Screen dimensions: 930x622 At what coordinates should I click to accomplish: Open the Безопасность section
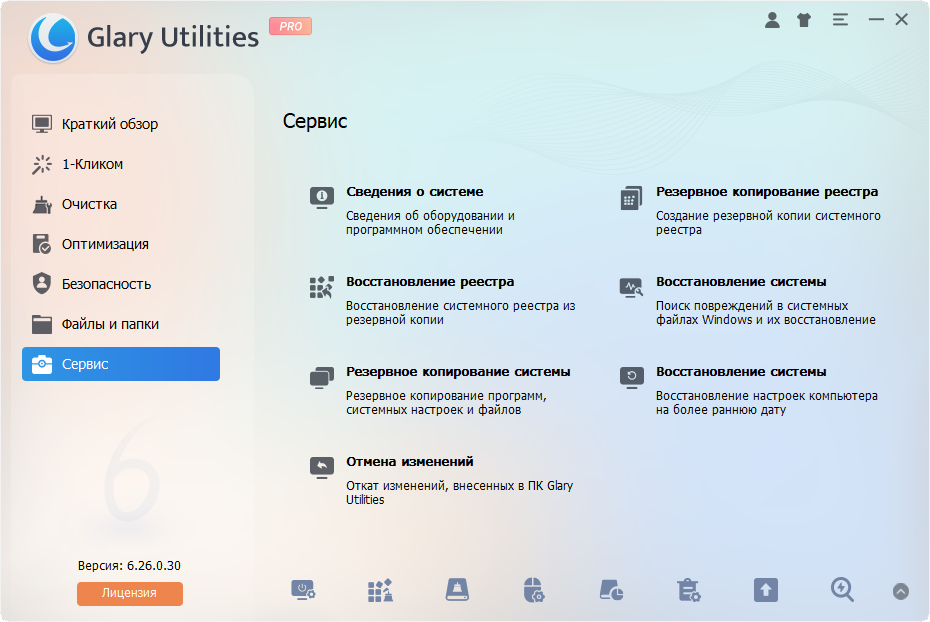[x=121, y=284]
